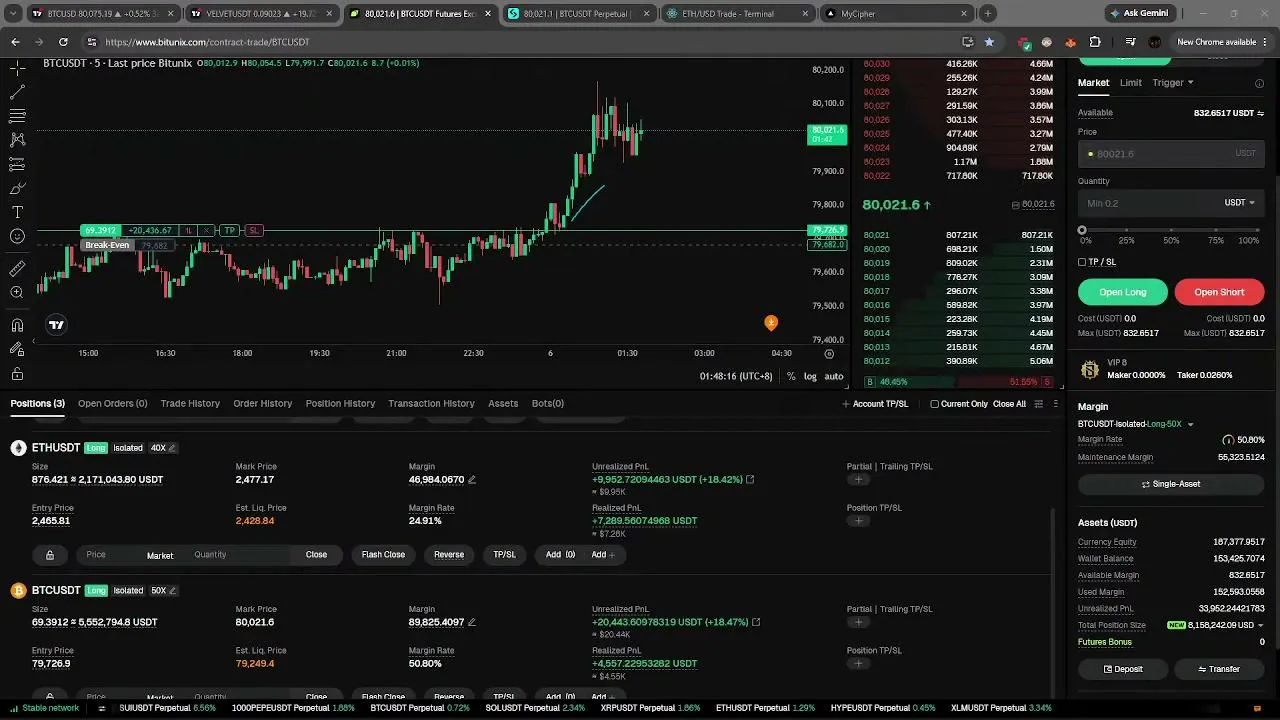Tick the TP / SL checkbox
This screenshot has width=1280, height=720.
pos(1082,262)
